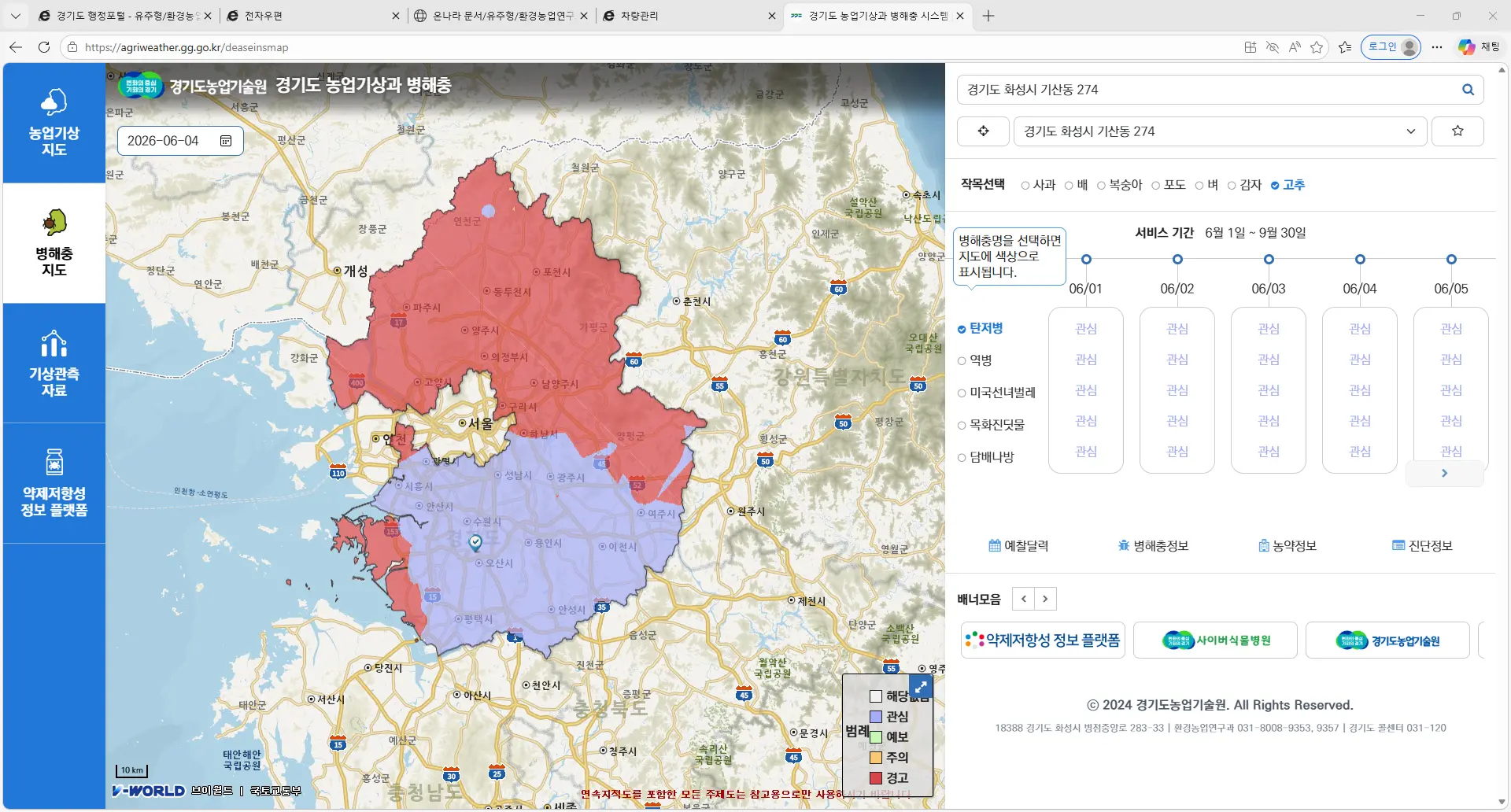Screen dimensions: 1511x812
Task: Select the 06/04 timeline marker
Action: pos(1360,259)
